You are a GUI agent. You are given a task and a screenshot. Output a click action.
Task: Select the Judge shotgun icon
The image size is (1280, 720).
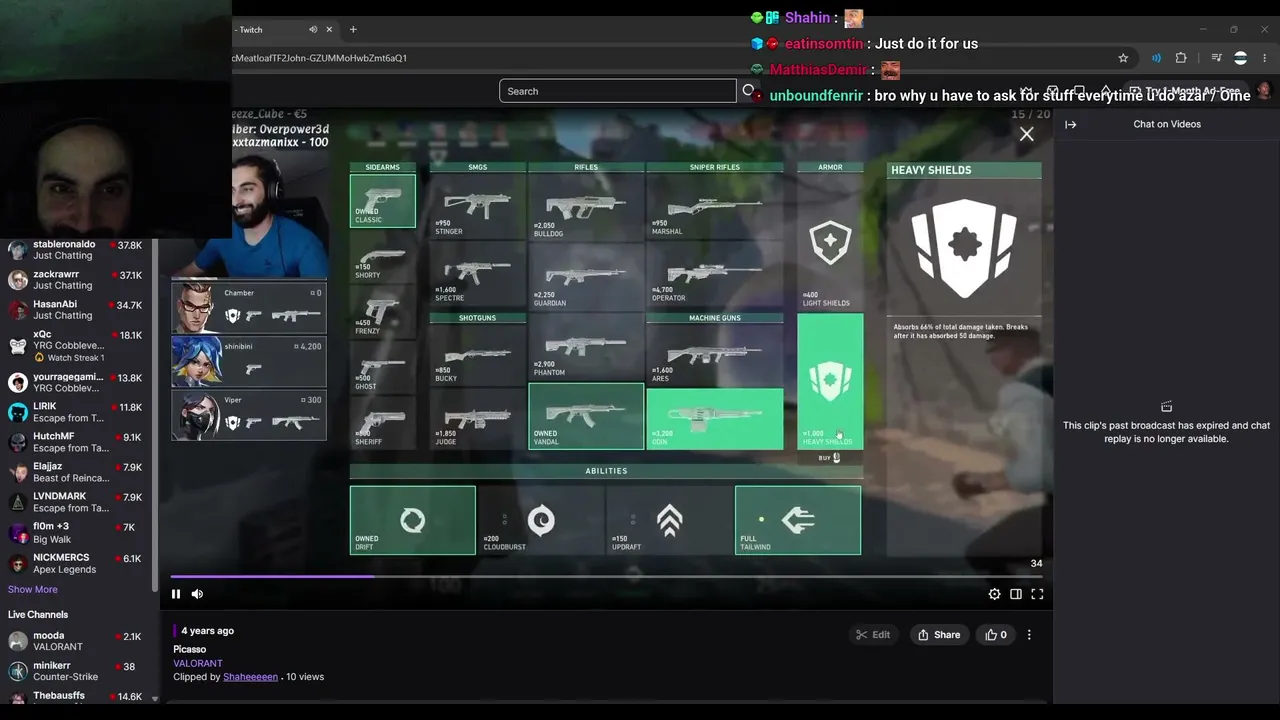click(x=478, y=418)
